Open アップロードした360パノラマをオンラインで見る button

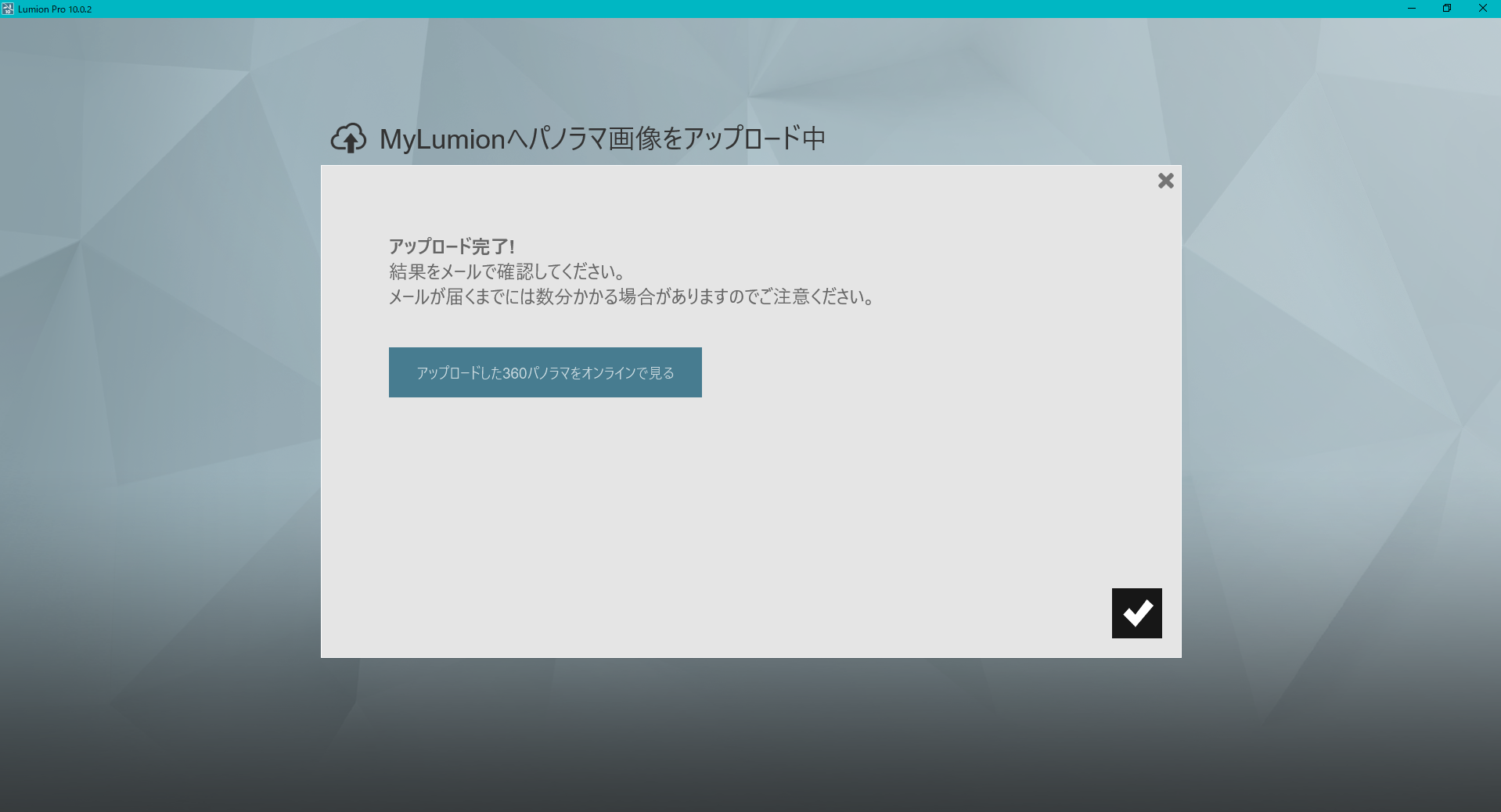coord(545,372)
